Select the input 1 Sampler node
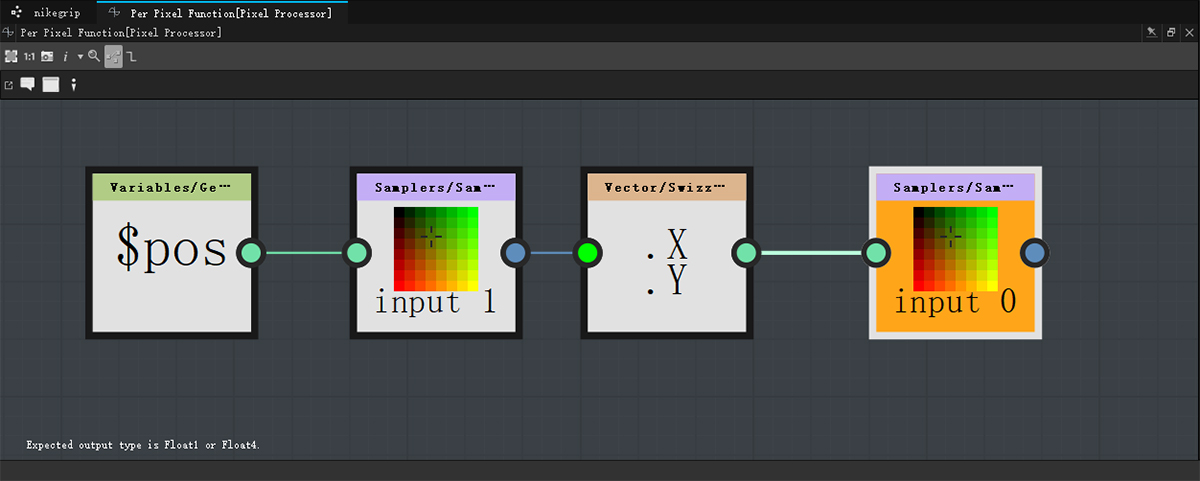The image size is (1200, 481). (436, 252)
